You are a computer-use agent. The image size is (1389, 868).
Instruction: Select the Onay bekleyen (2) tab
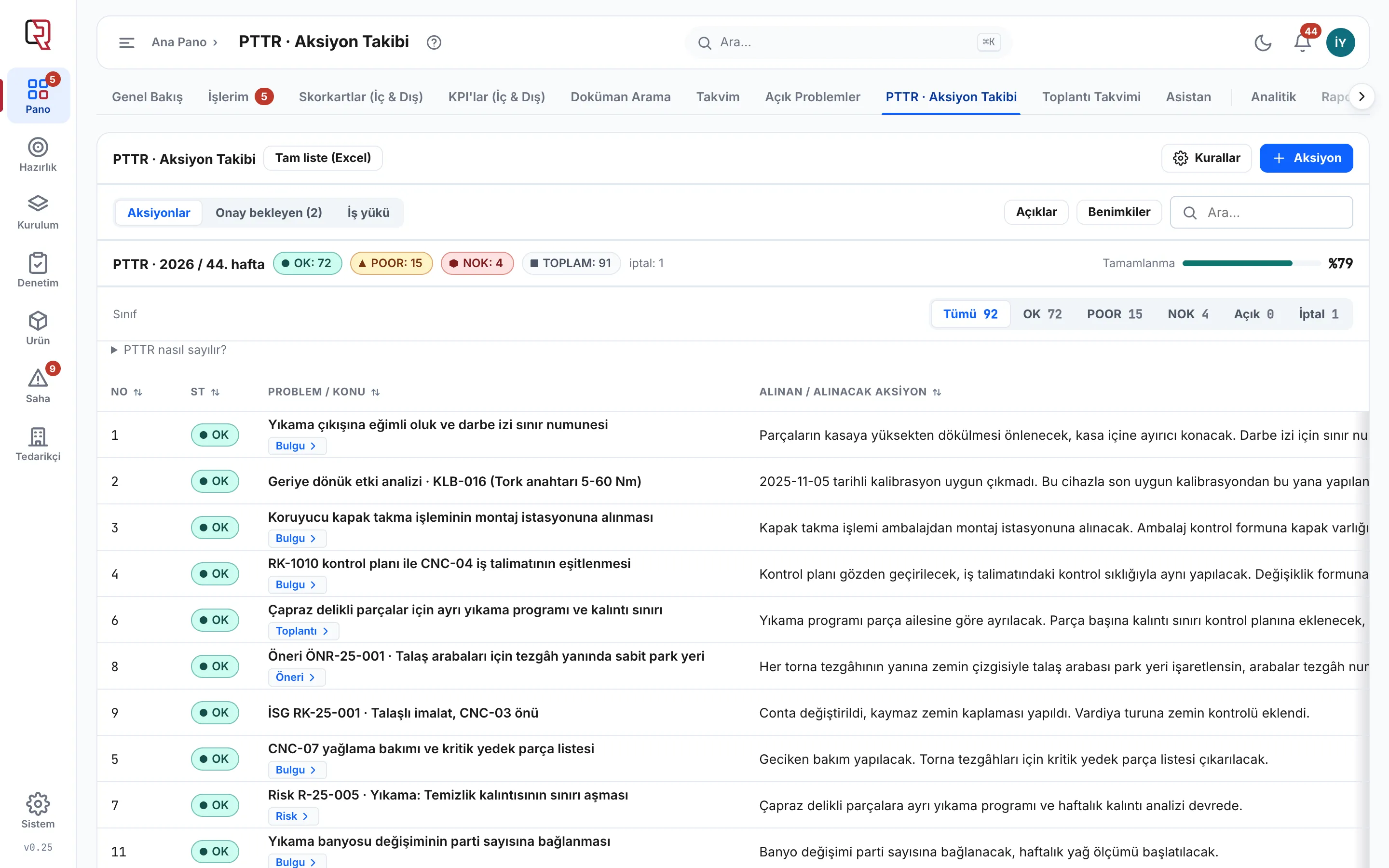click(269, 212)
